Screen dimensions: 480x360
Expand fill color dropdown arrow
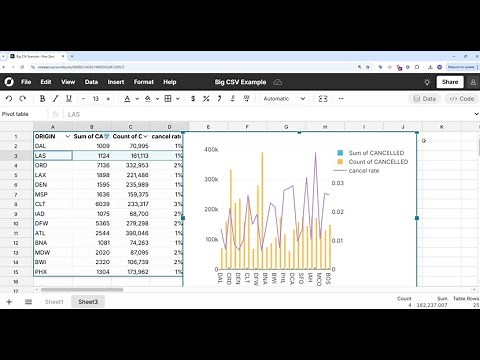(157, 99)
